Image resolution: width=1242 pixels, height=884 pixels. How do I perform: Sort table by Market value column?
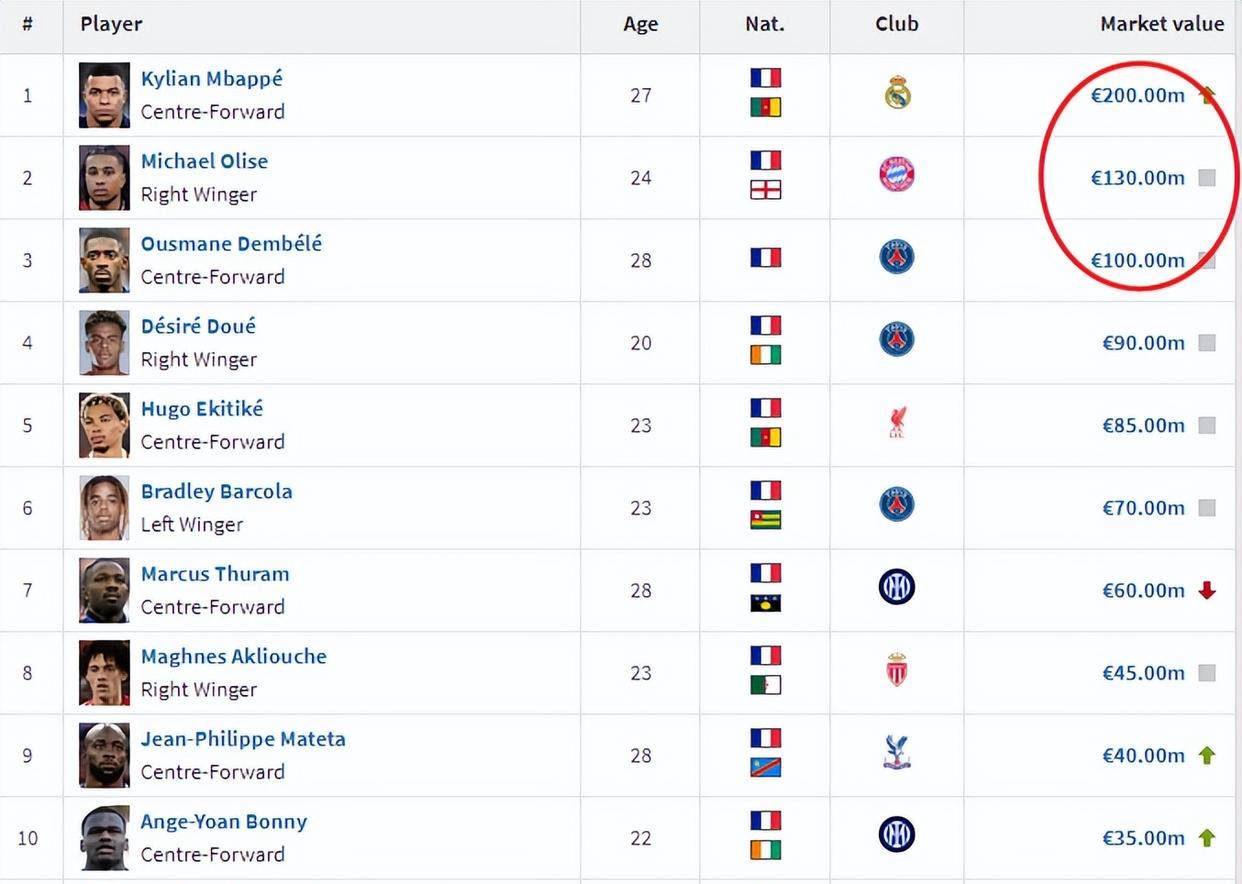coord(1162,24)
